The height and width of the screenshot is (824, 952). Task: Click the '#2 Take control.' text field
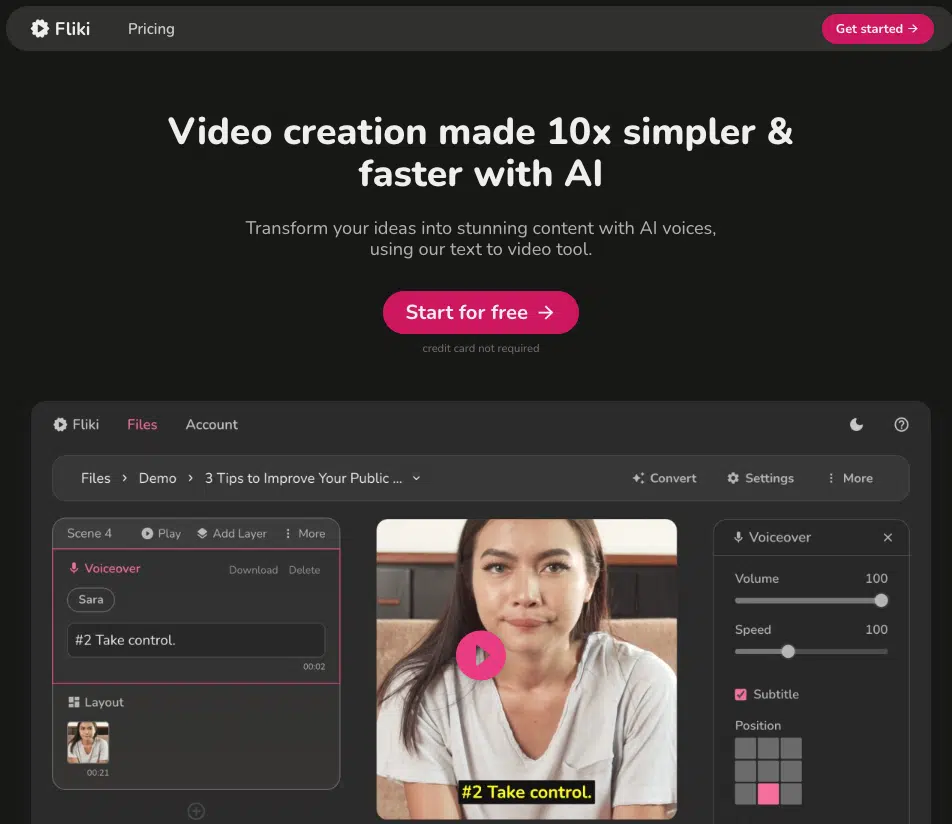click(x=196, y=640)
